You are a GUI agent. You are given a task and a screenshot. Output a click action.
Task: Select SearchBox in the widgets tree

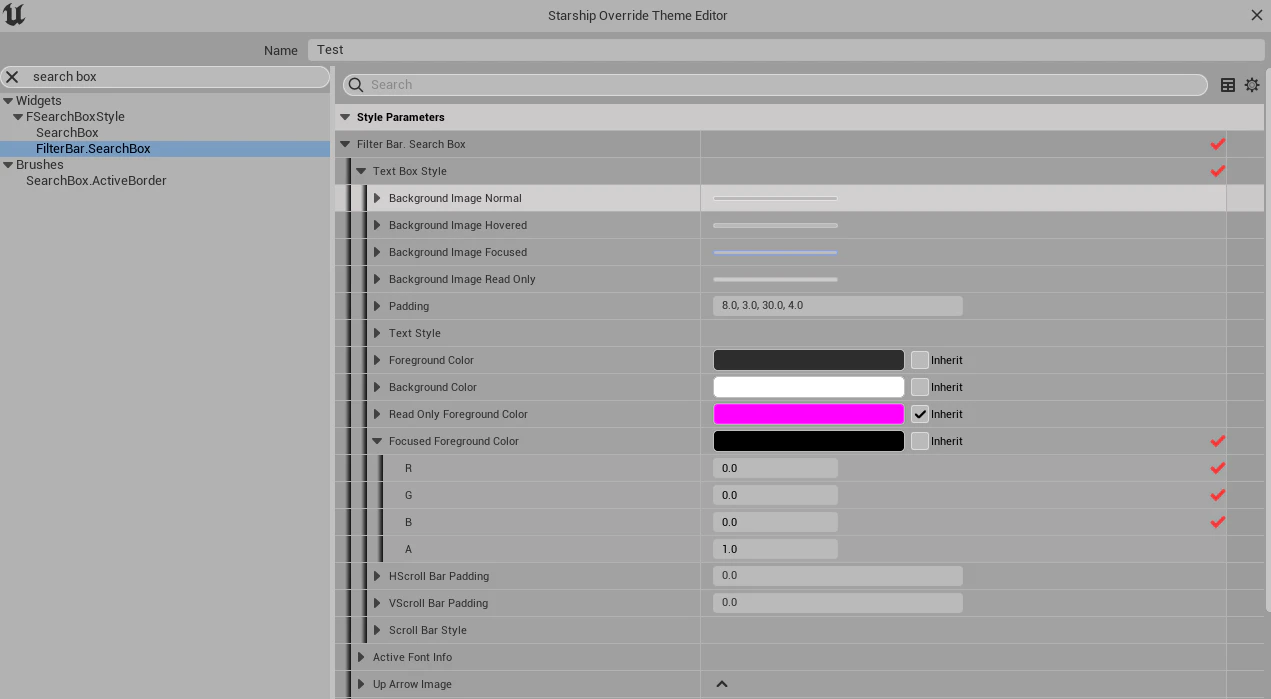point(67,133)
